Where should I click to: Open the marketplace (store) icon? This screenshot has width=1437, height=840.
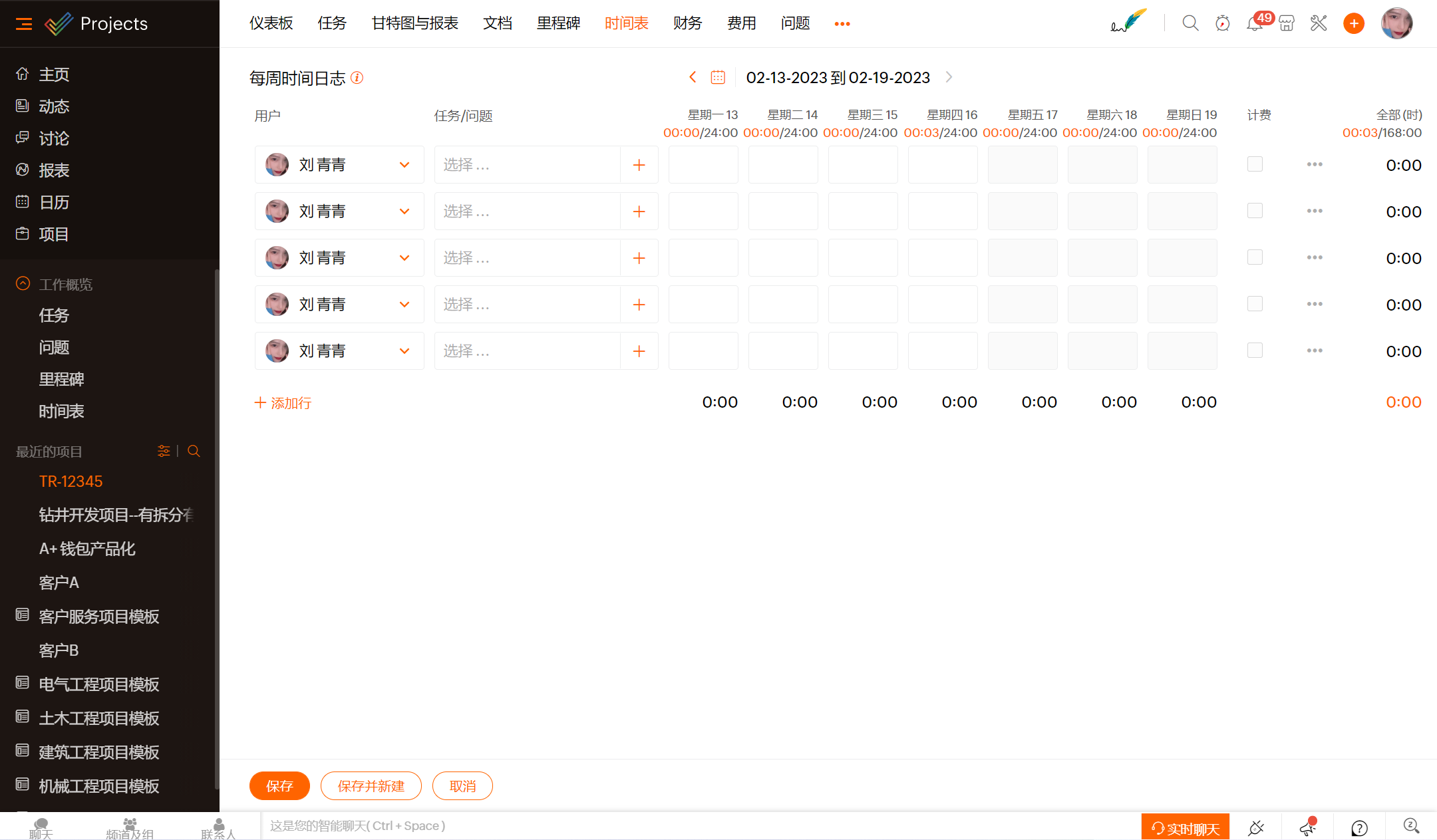[x=1287, y=23]
